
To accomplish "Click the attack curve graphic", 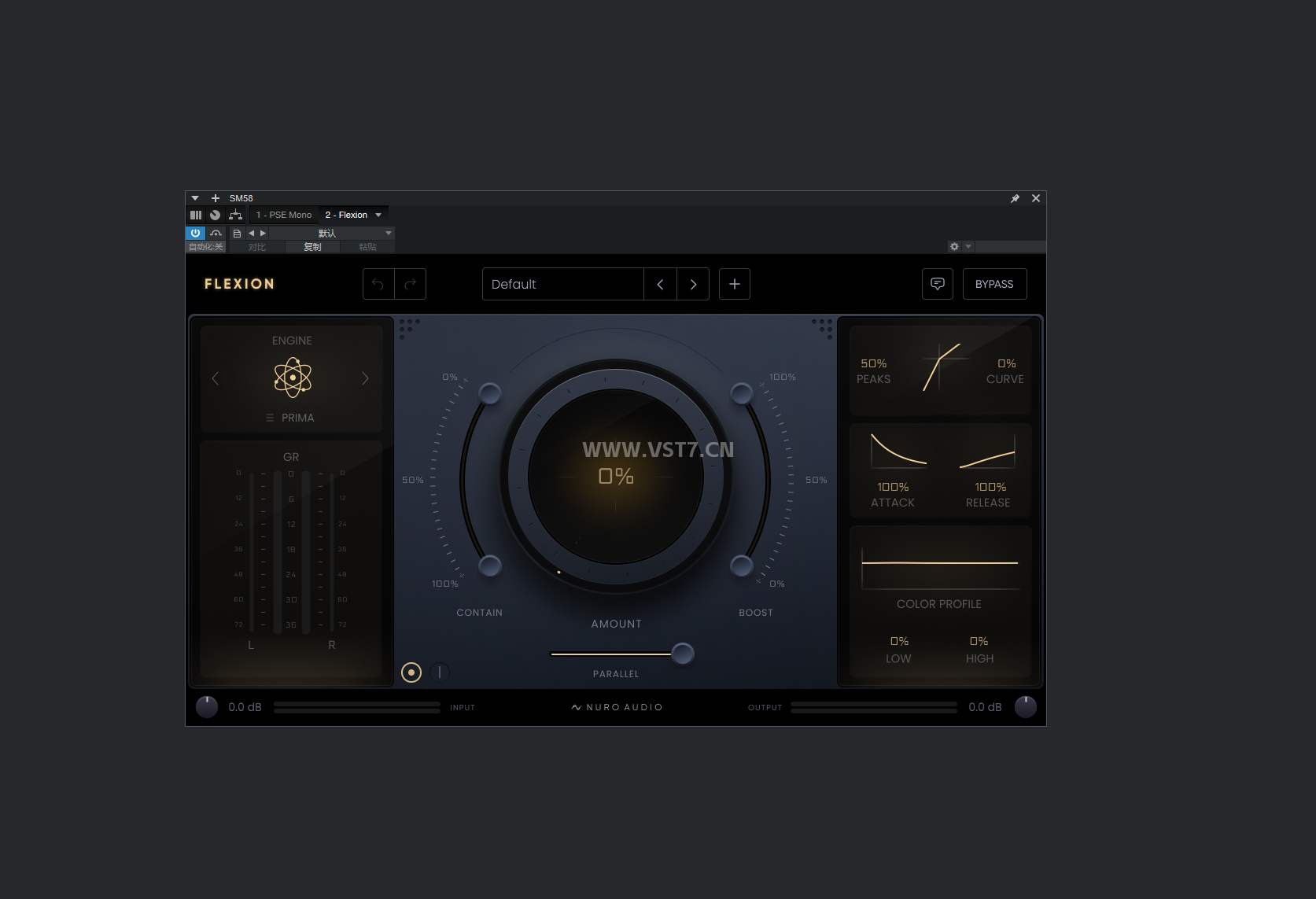I will pos(898,450).
